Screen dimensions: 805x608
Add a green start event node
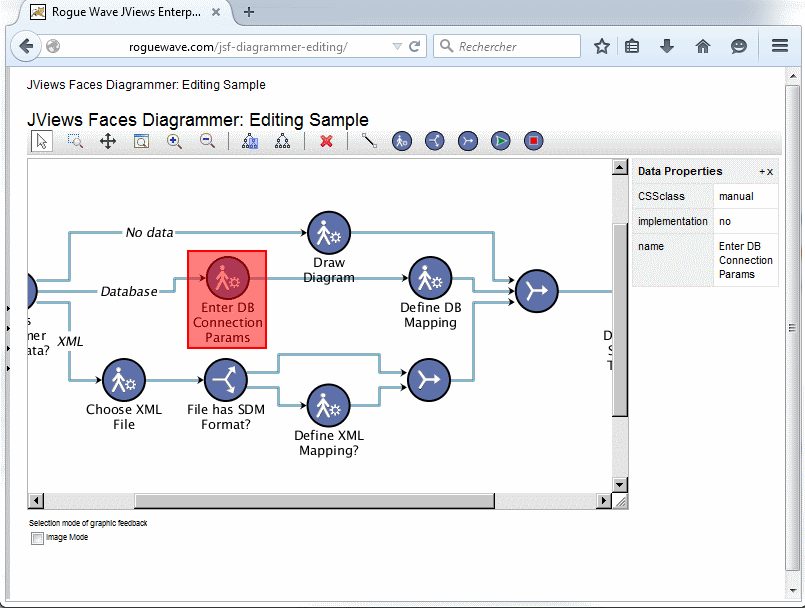(x=500, y=141)
